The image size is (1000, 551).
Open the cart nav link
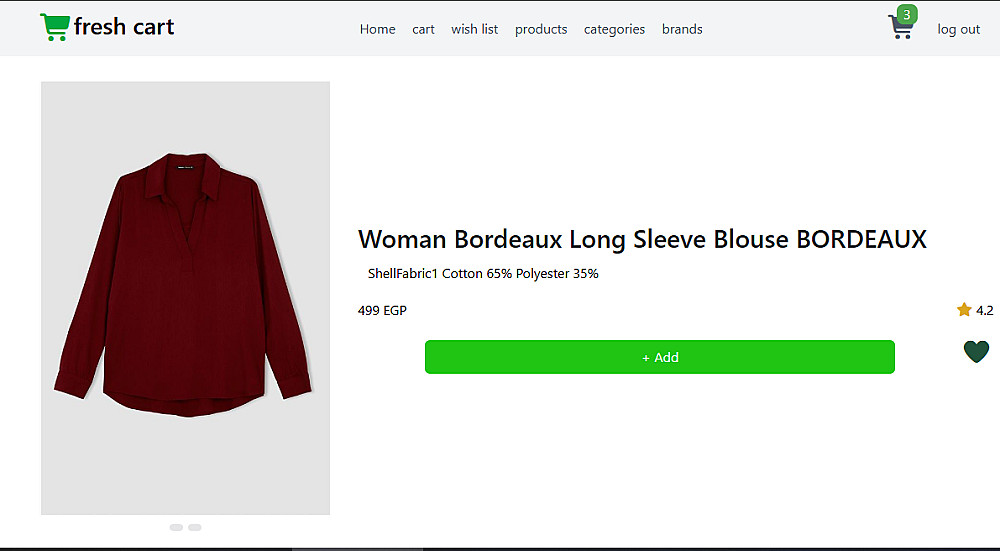point(423,29)
